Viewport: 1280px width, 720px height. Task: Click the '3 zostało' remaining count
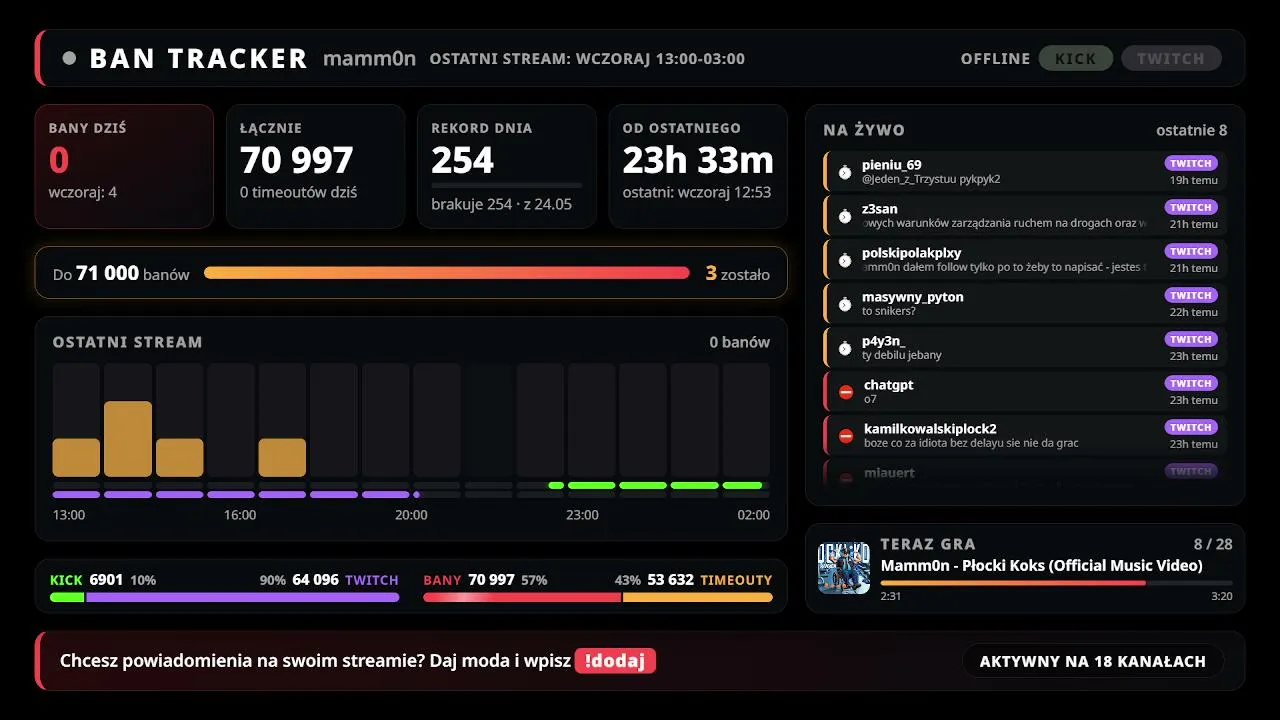coord(738,273)
